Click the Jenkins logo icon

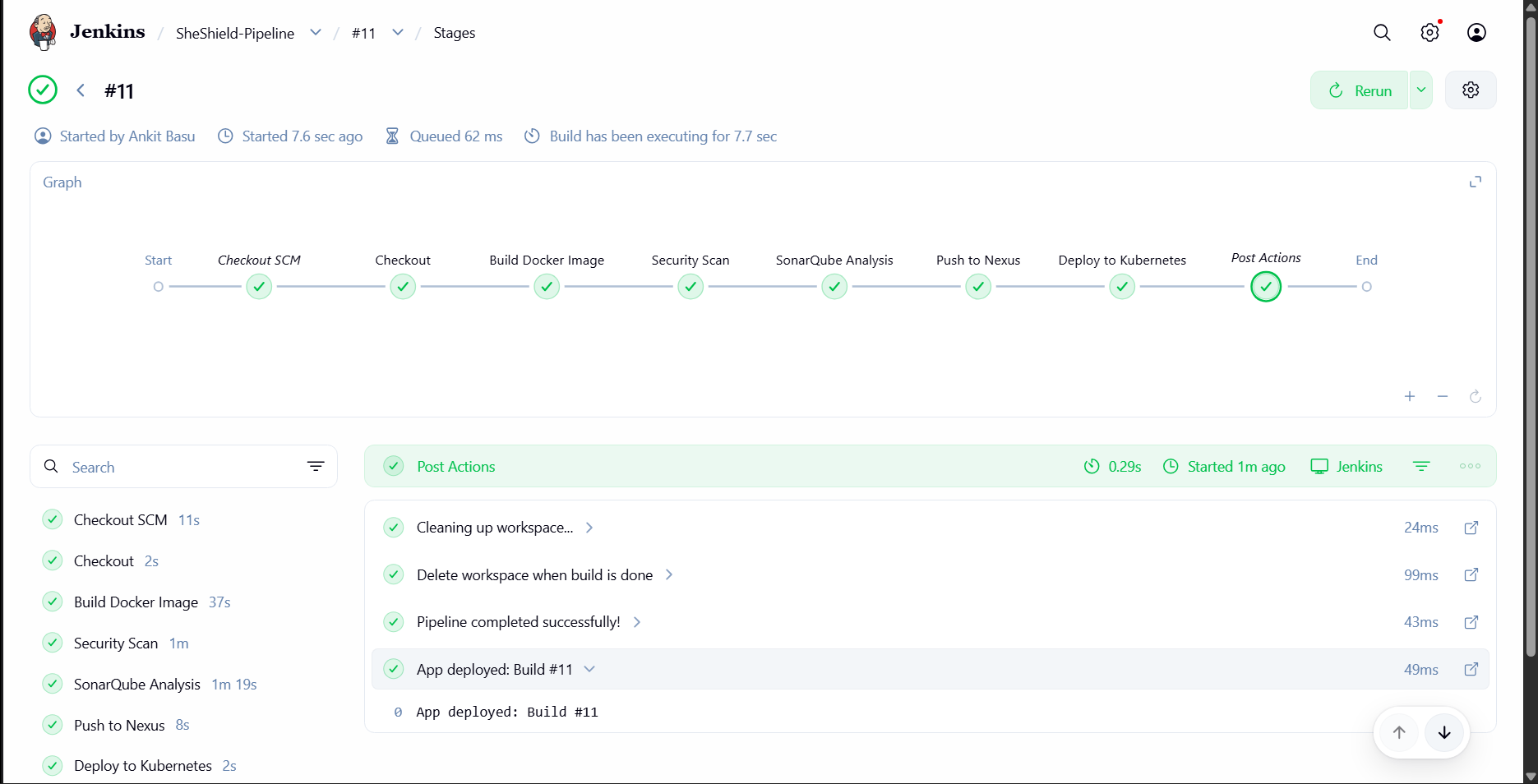click(43, 33)
